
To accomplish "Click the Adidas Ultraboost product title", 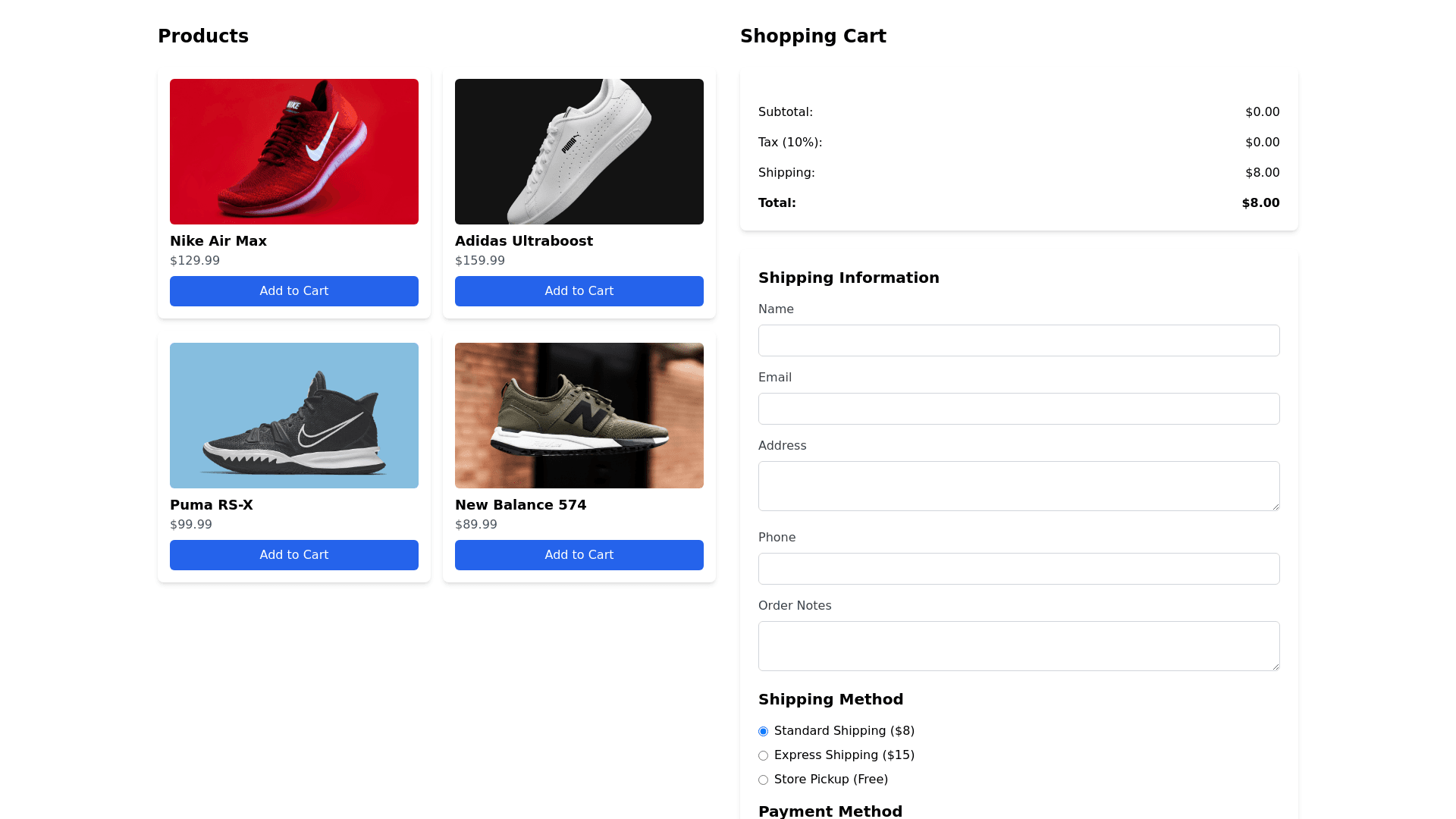I will 523,241.
